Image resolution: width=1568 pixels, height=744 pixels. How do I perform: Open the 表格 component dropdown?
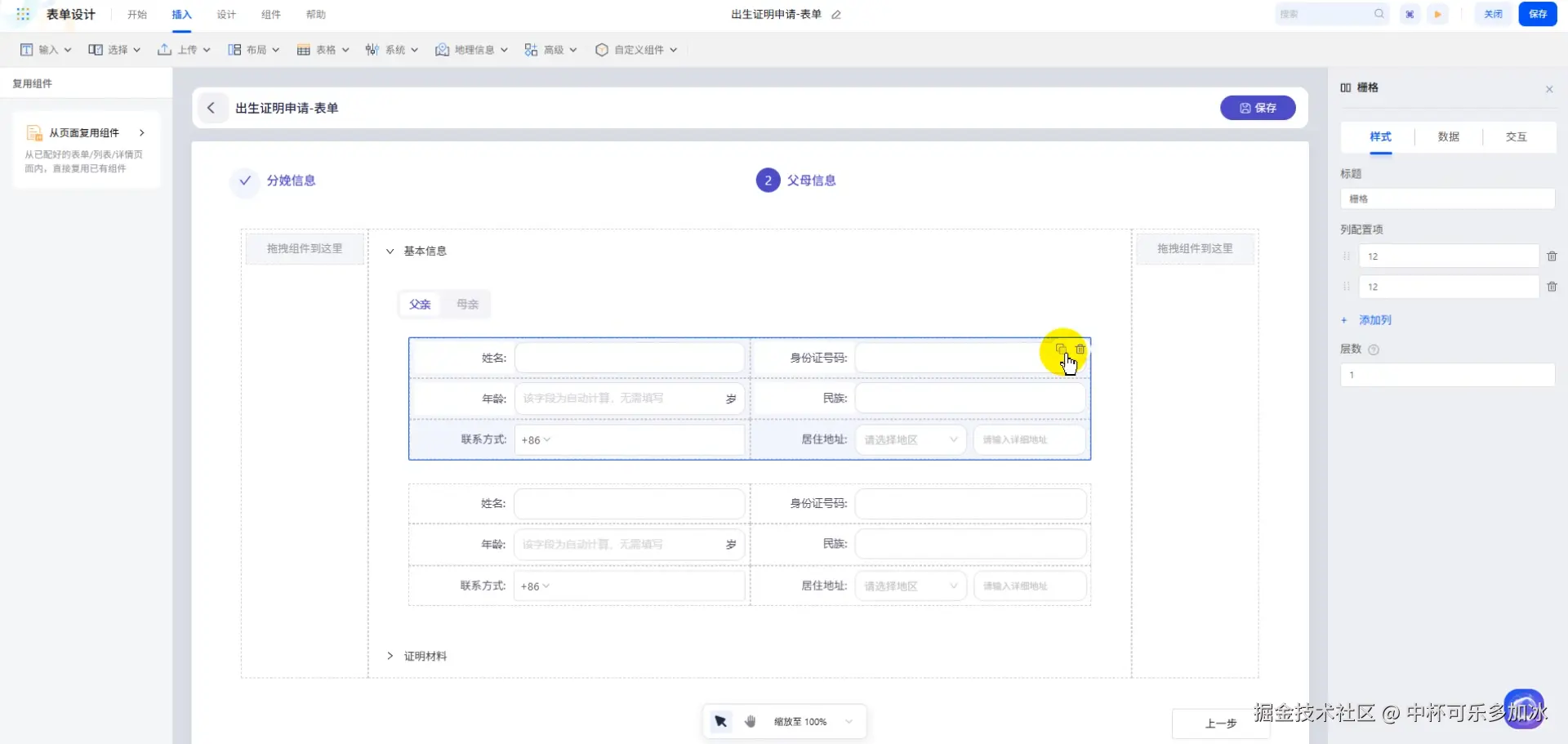coord(323,50)
